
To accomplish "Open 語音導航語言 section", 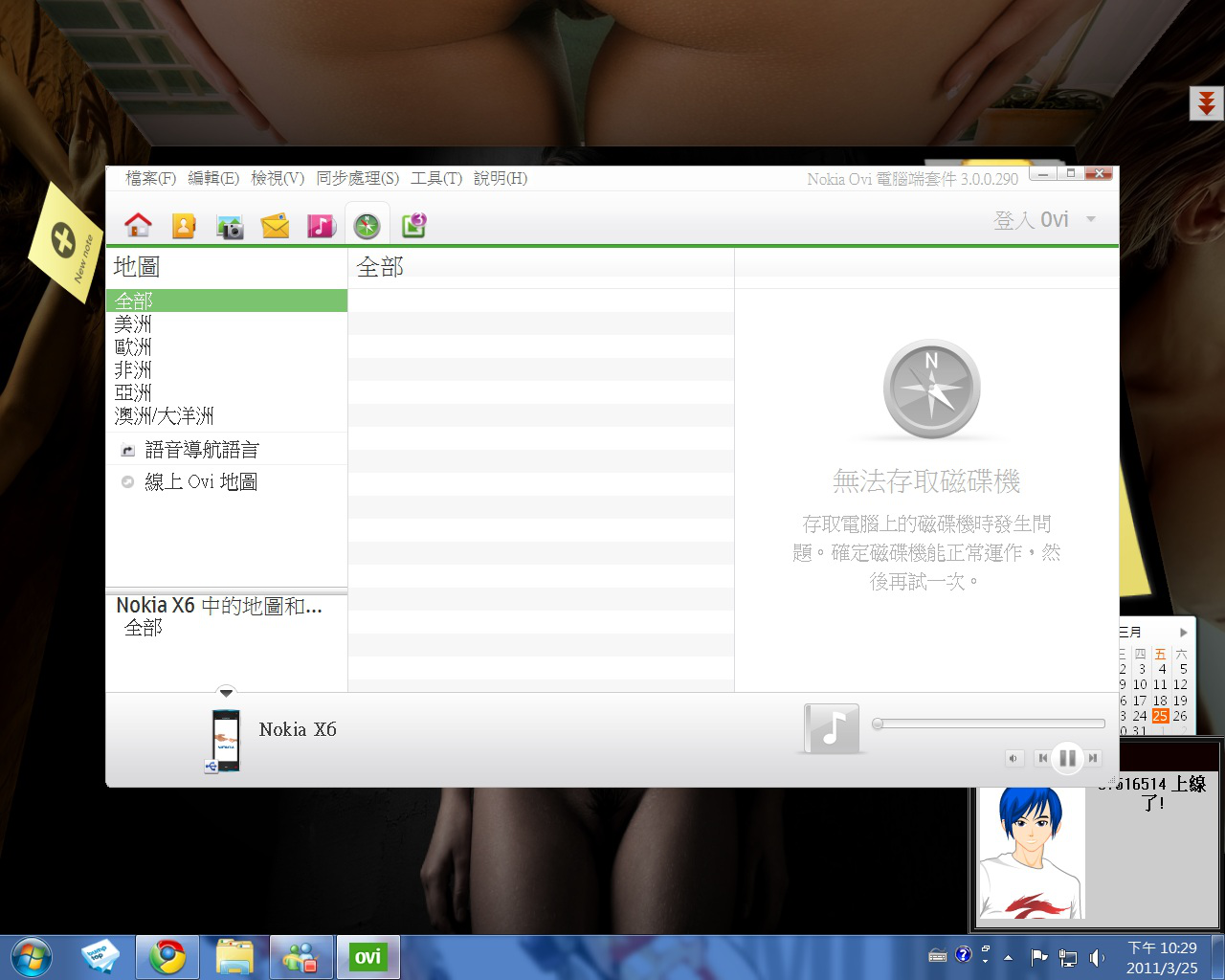I will point(202,450).
